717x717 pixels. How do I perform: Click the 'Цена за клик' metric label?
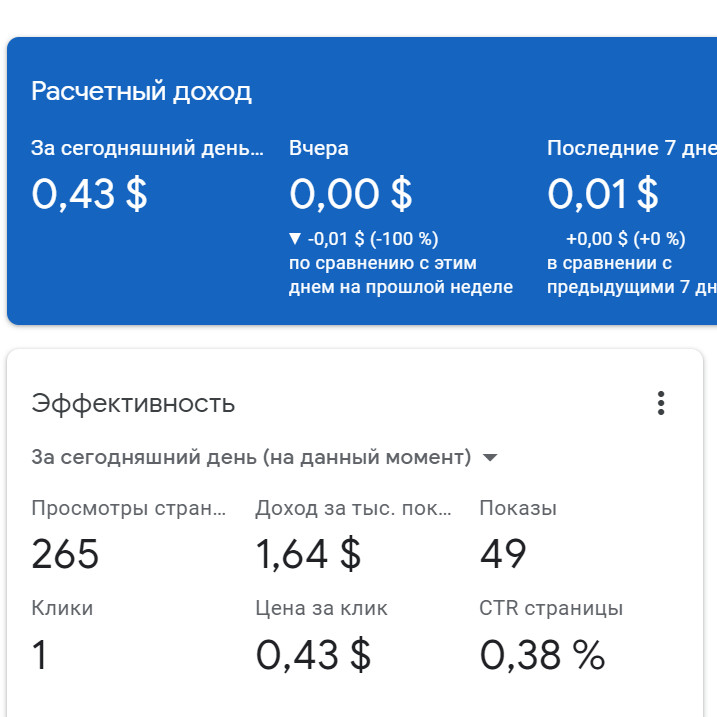click(321, 608)
